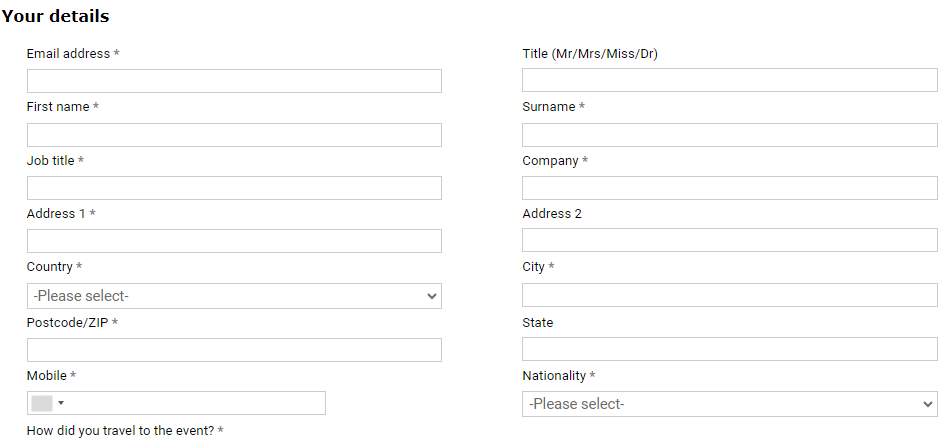
Task: Click the small arrow beside the mobile flag
Action: pyautogui.click(x=61, y=403)
